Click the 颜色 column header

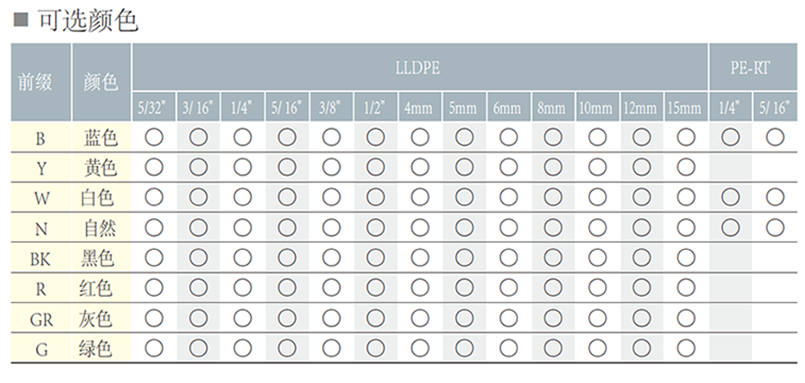click(101, 82)
